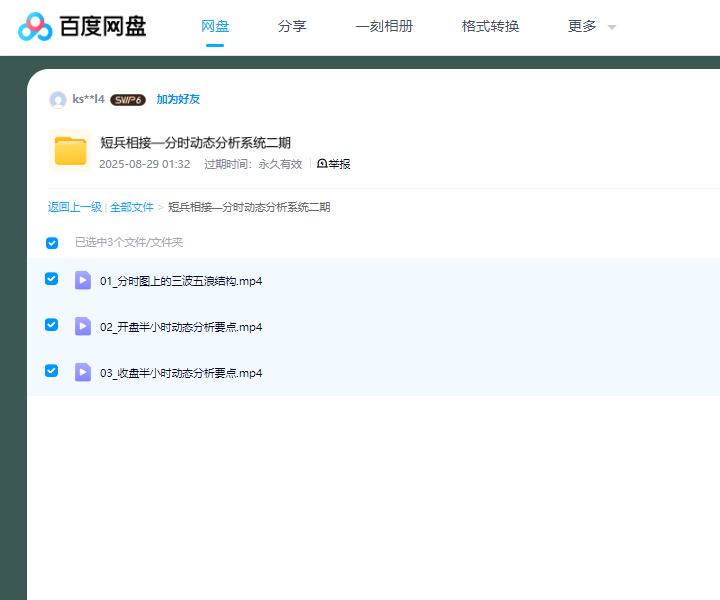Viewport: 720px width, 600px height.
Task: Click the 加为好友 link
Action: [x=178, y=100]
